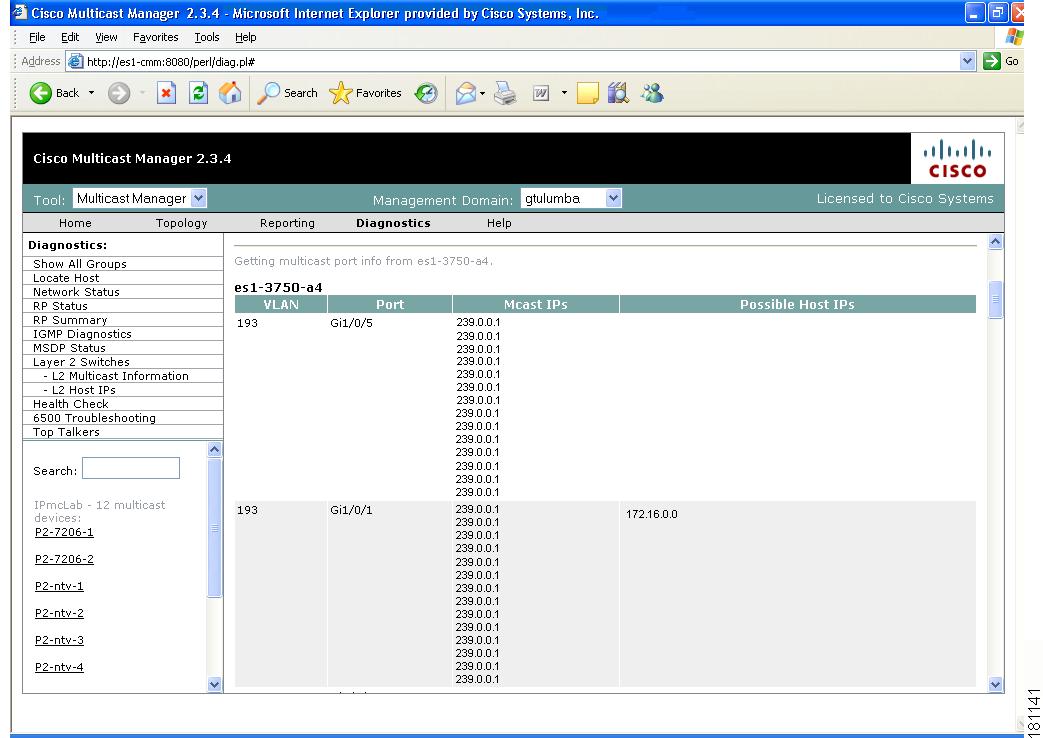This screenshot has width=1043, height=738.
Task: Open the Help tab in navigation bar
Action: (499, 223)
